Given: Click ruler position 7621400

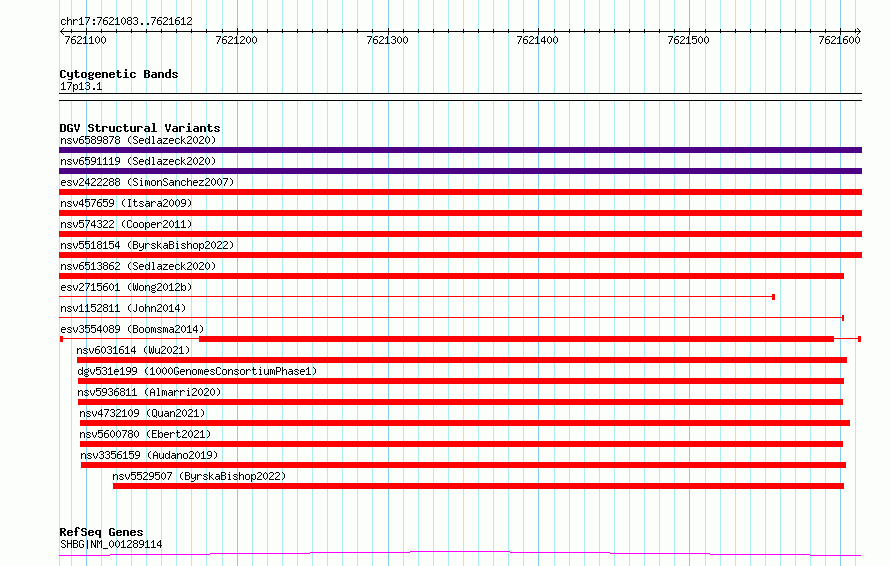Looking at the screenshot, I should pos(537,40).
